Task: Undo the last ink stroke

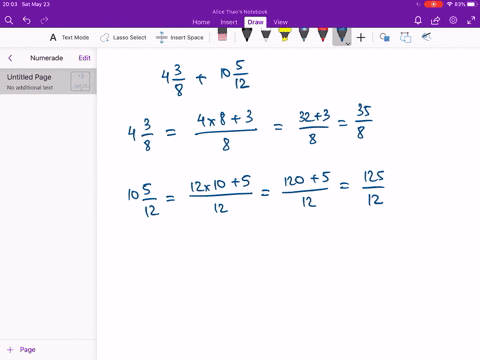Action: click(27, 21)
